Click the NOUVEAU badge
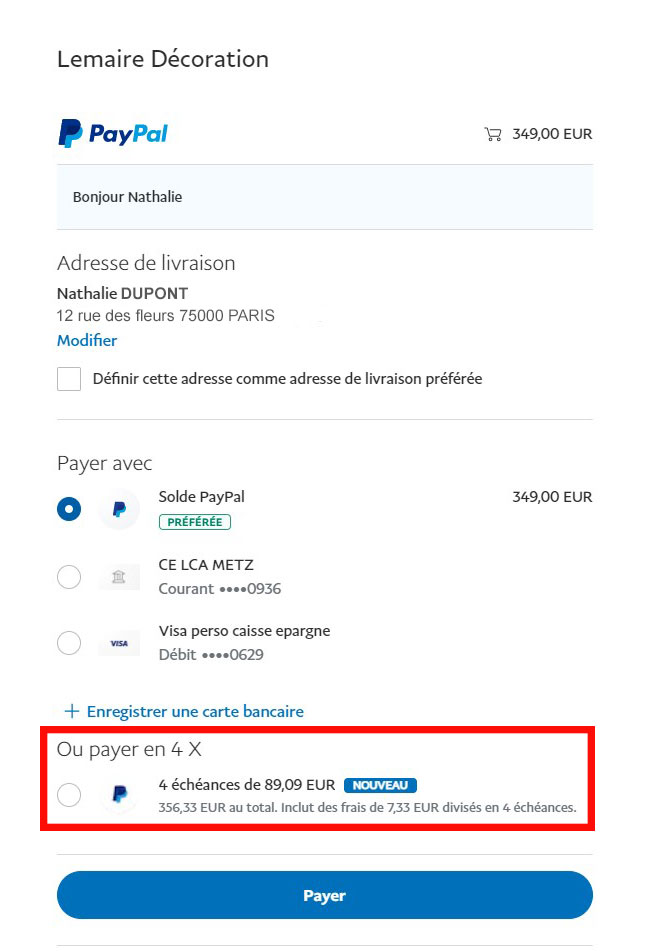 (380, 785)
